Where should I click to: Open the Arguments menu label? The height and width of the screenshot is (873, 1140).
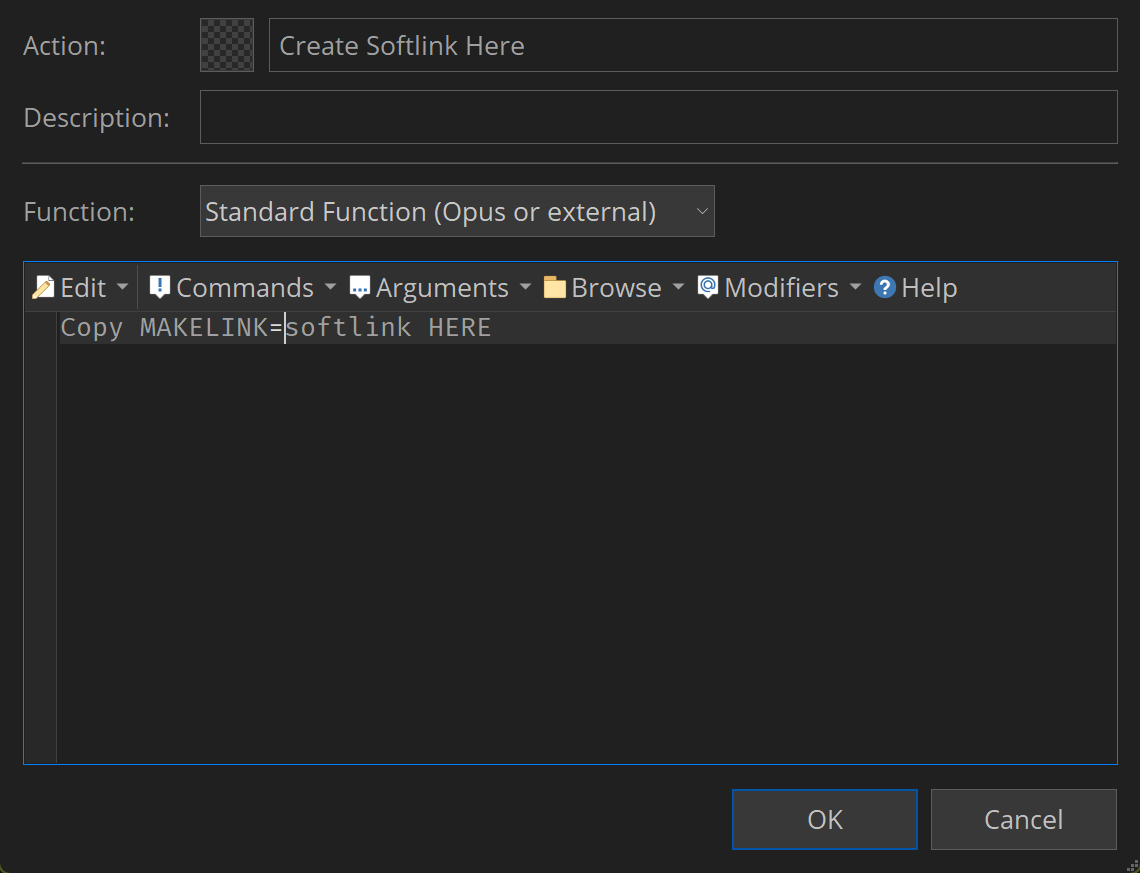pos(442,288)
